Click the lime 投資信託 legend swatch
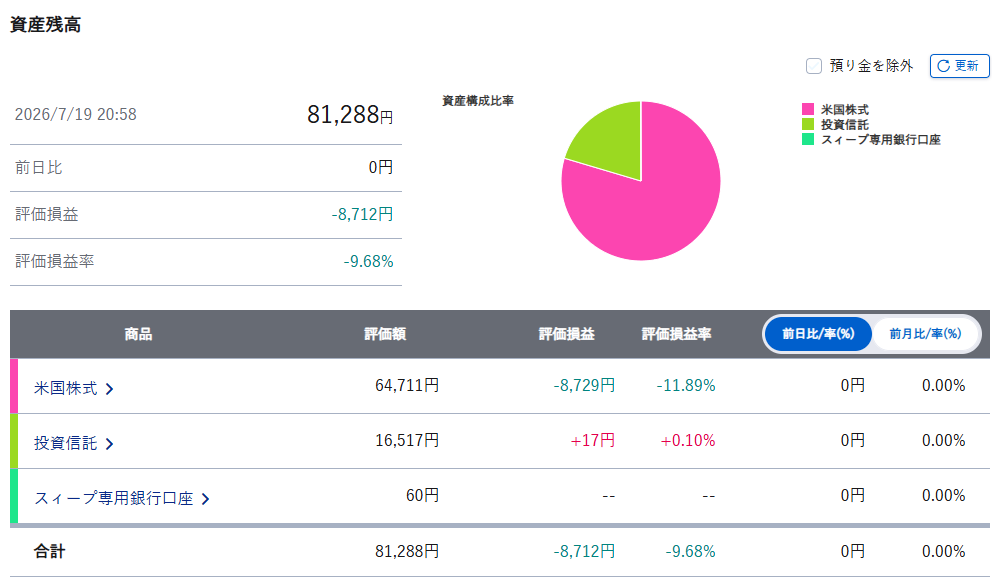The height and width of the screenshot is (581, 992). tap(808, 124)
